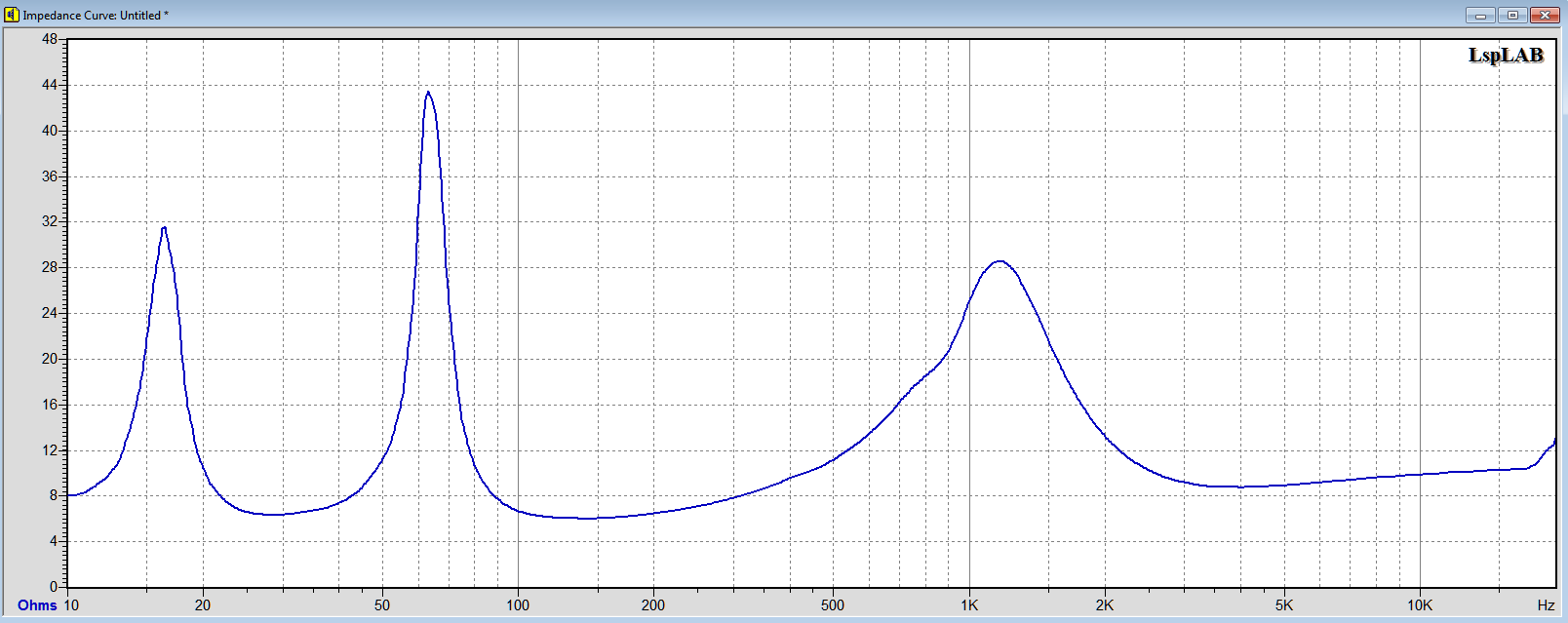Click the blue 'Ohms' axis label
The height and width of the screenshot is (623, 1568).
pos(37,605)
